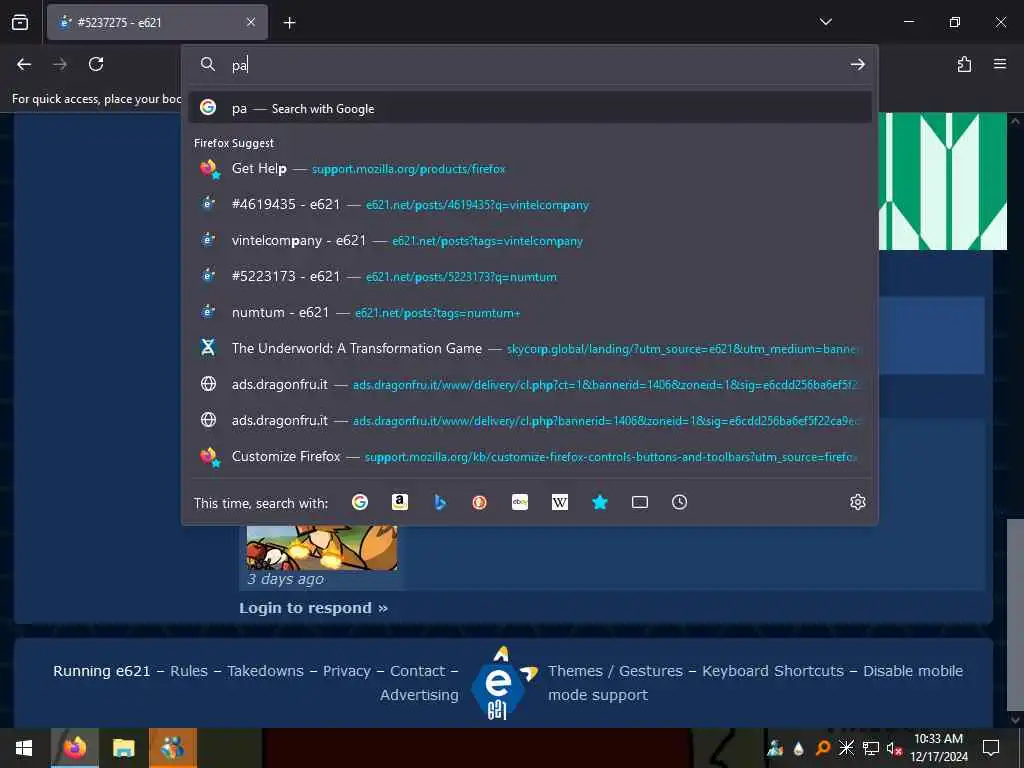Open the Rules footer link
This screenshot has height=768, width=1024.
click(x=189, y=671)
